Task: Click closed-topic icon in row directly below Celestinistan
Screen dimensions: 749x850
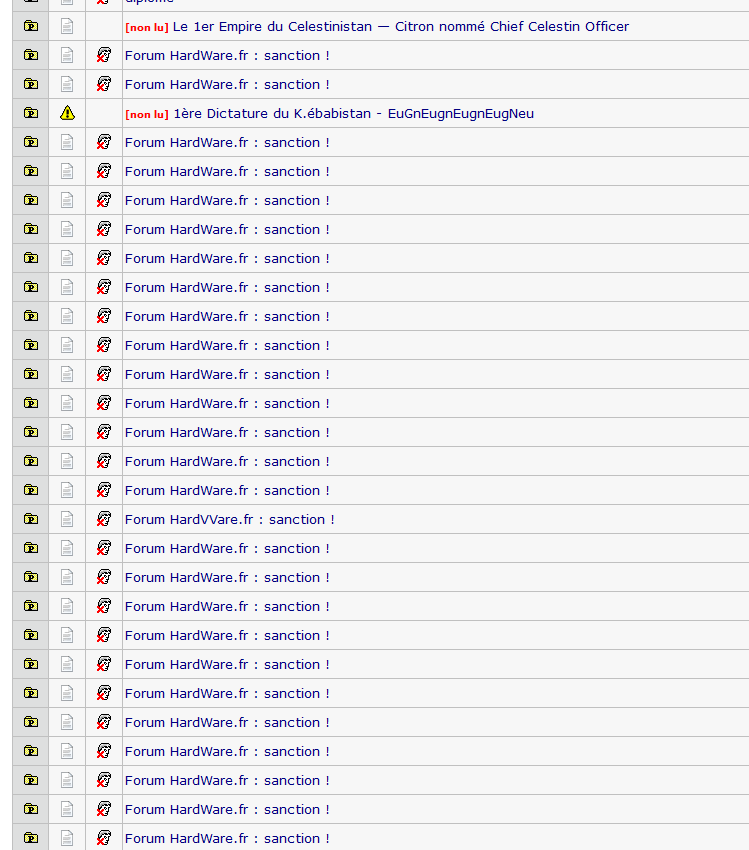Action: (x=104, y=55)
